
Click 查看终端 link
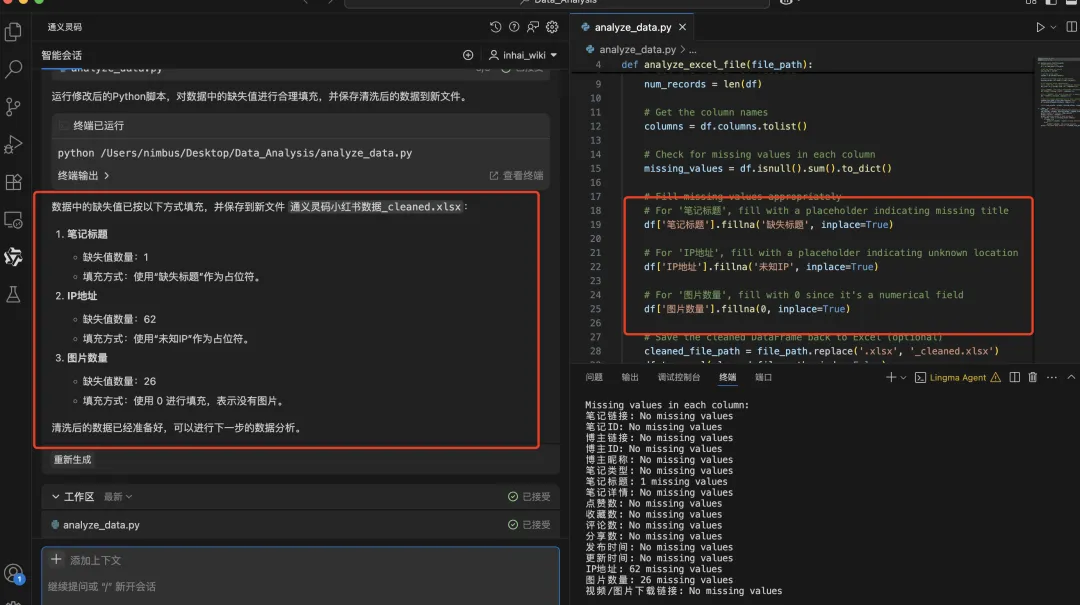(x=517, y=176)
